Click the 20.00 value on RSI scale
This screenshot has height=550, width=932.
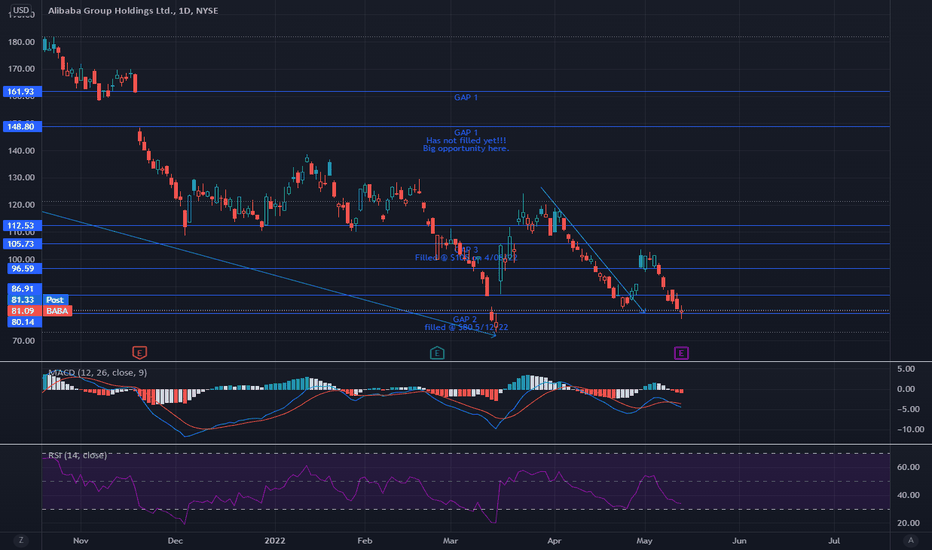coord(908,523)
